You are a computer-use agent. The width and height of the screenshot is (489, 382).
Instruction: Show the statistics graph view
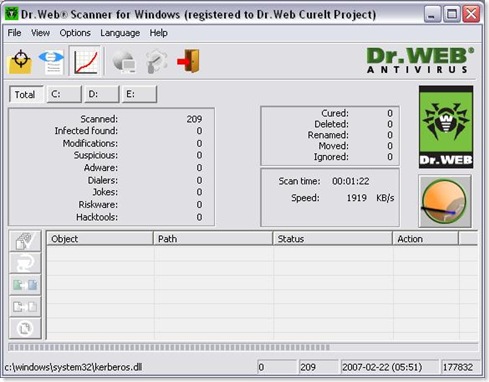click(x=86, y=61)
